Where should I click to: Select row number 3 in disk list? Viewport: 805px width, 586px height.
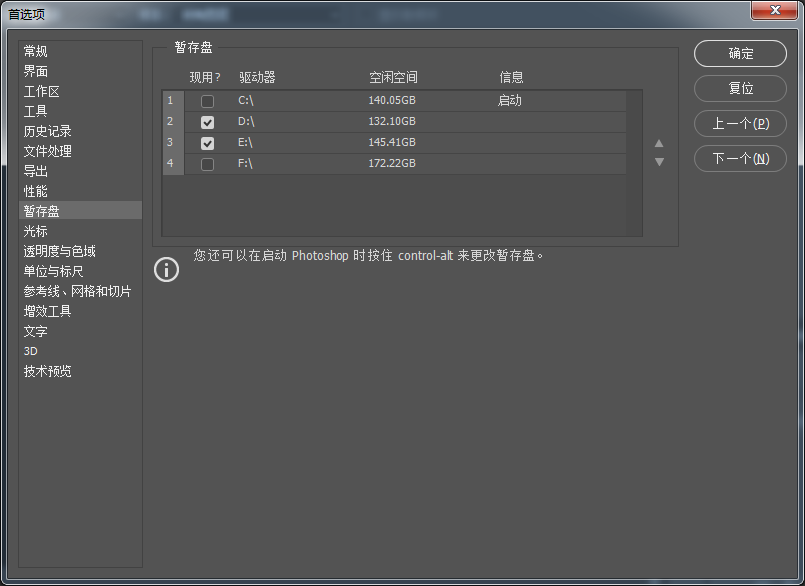173,143
